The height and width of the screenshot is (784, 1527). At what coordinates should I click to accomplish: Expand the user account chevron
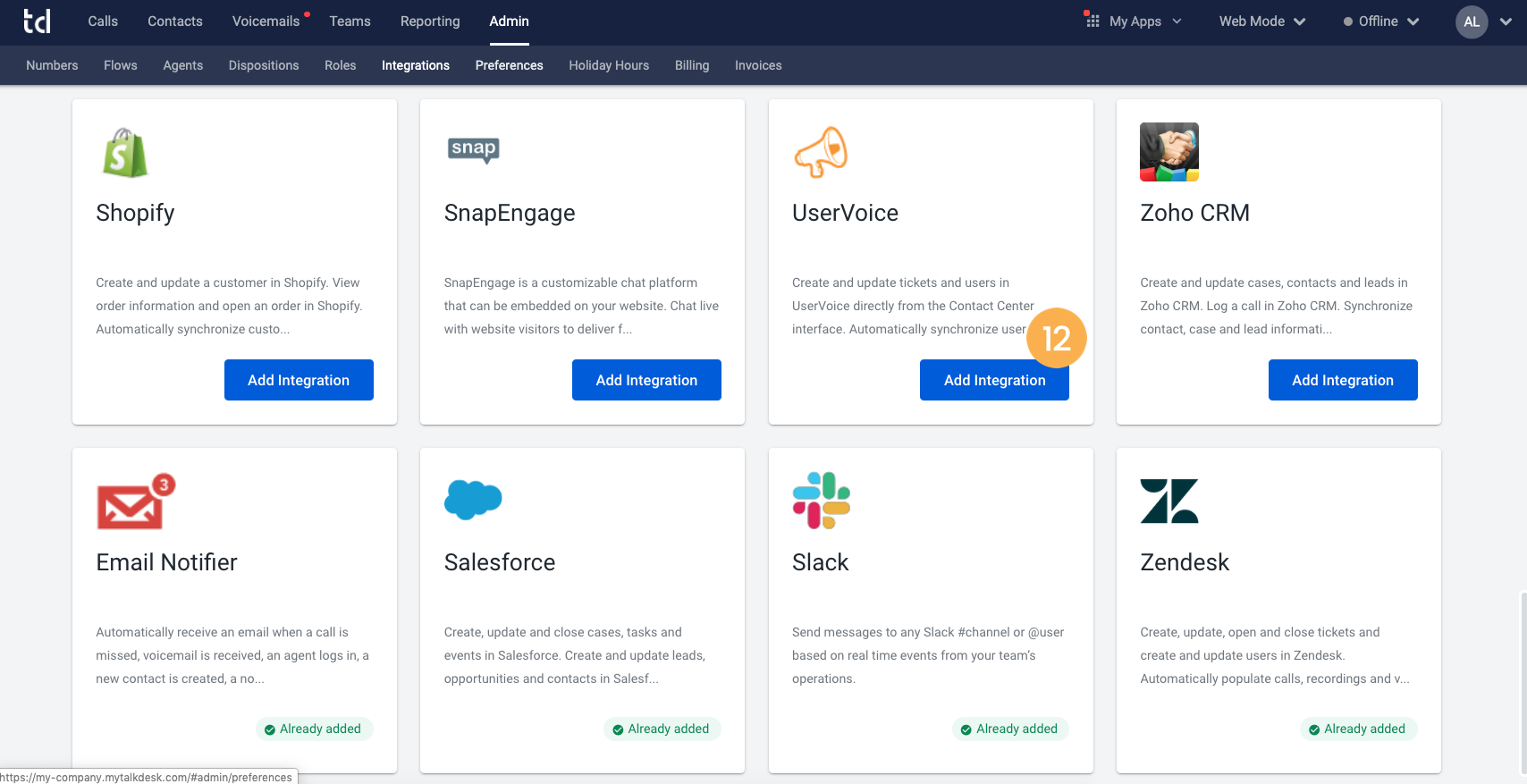[1506, 21]
